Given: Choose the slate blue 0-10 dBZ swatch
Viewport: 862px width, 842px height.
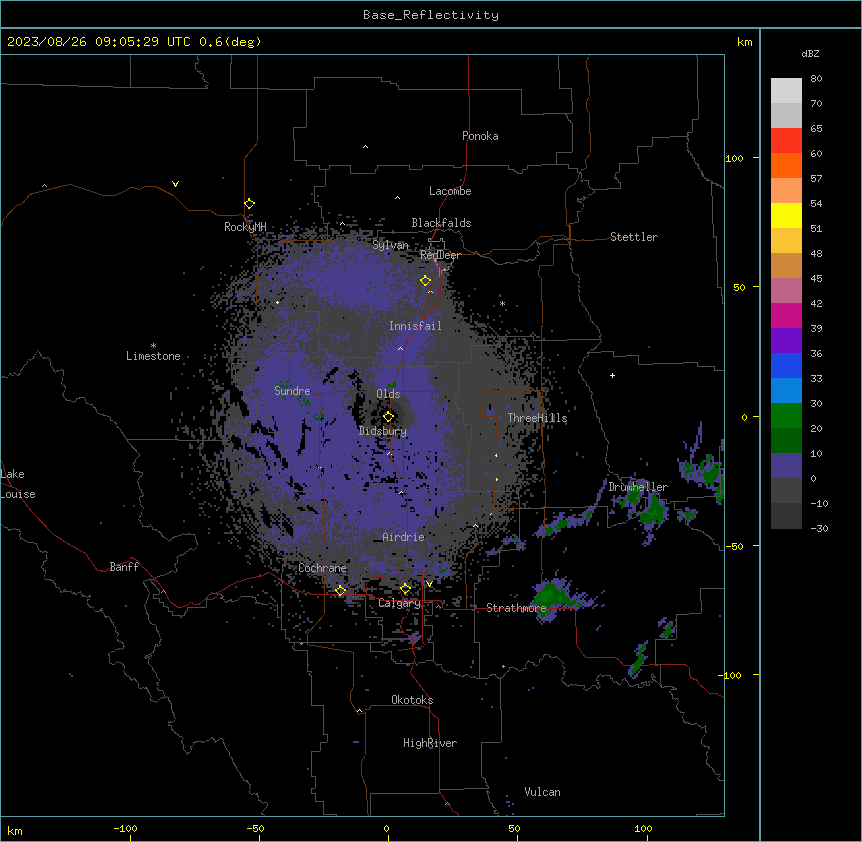Looking at the screenshot, I should [786, 466].
